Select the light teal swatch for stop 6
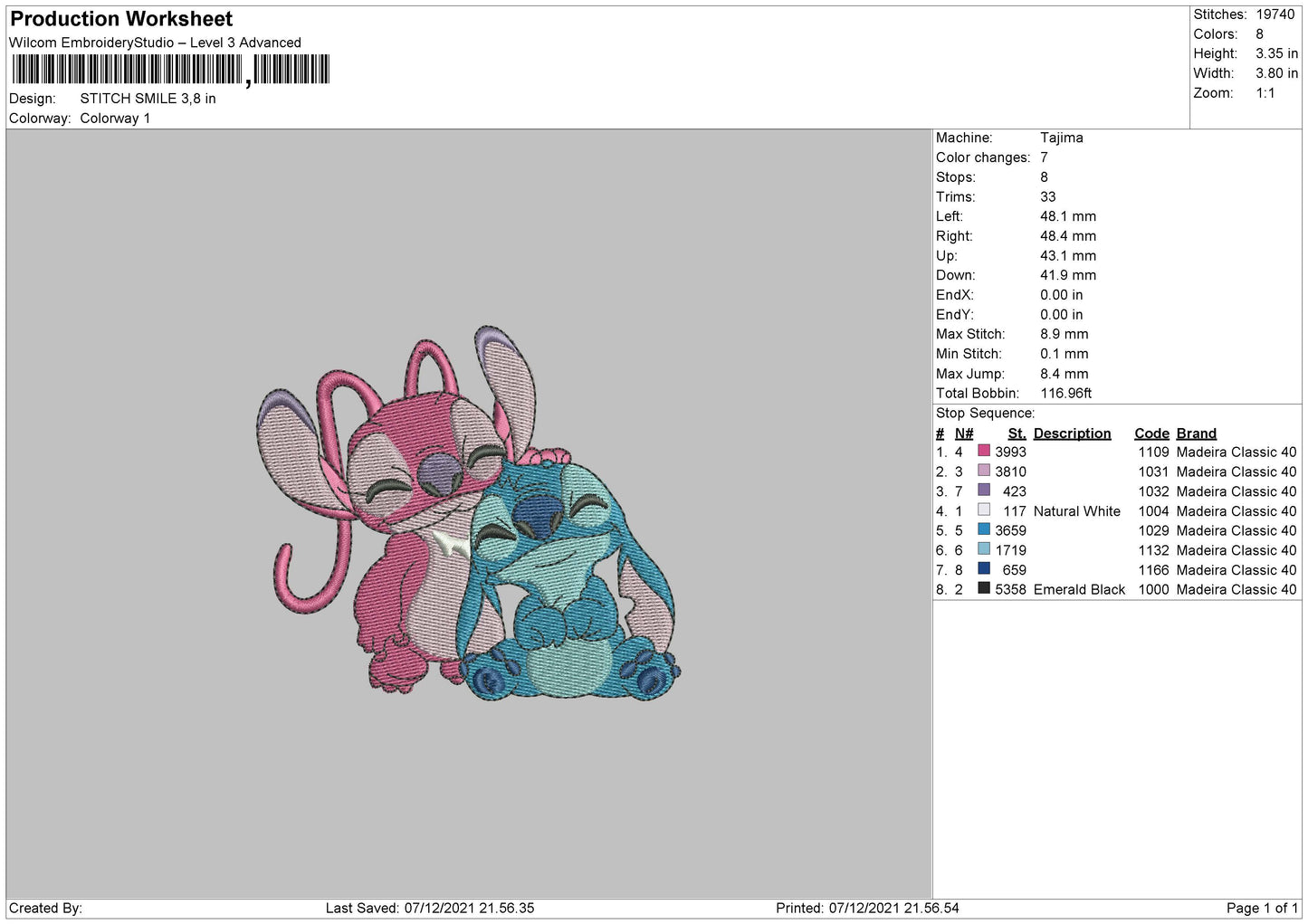1308x924 pixels. click(984, 549)
